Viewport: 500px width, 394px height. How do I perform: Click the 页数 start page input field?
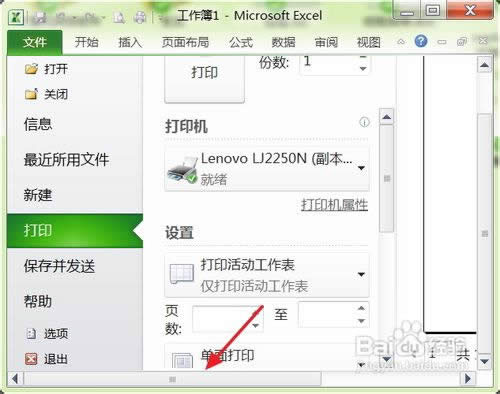[221, 318]
